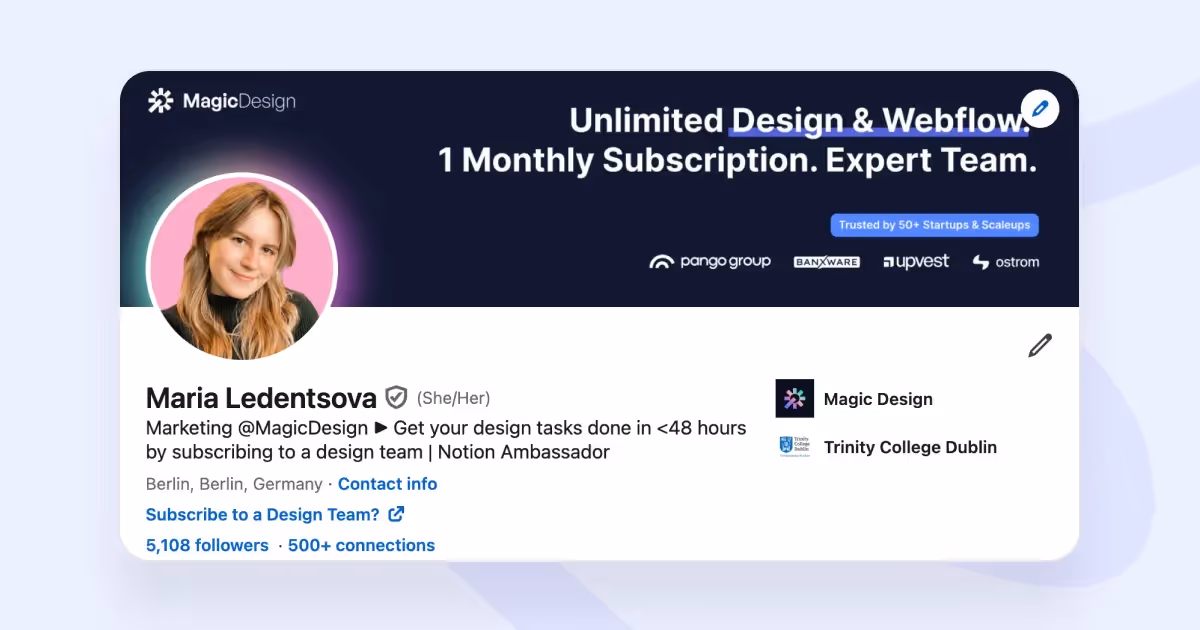The width and height of the screenshot is (1200, 630).
Task: Click the Unlimited Design & Webflow banner heading
Action: click(799, 120)
